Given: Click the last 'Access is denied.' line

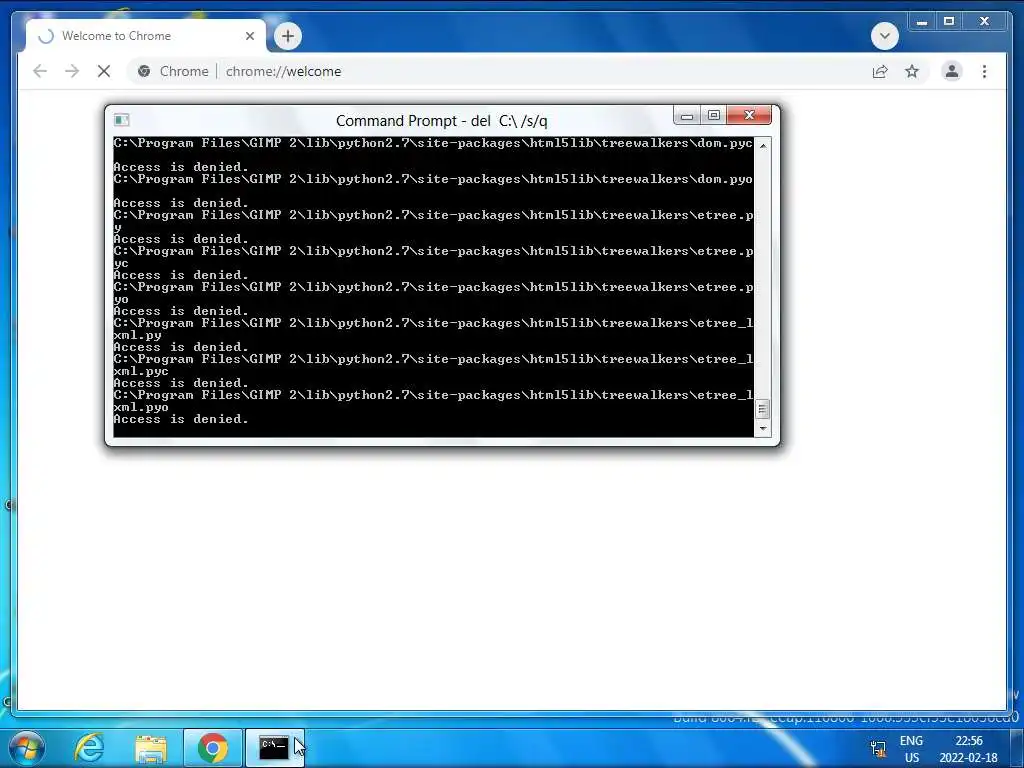Looking at the screenshot, I should pyautogui.click(x=181, y=419).
